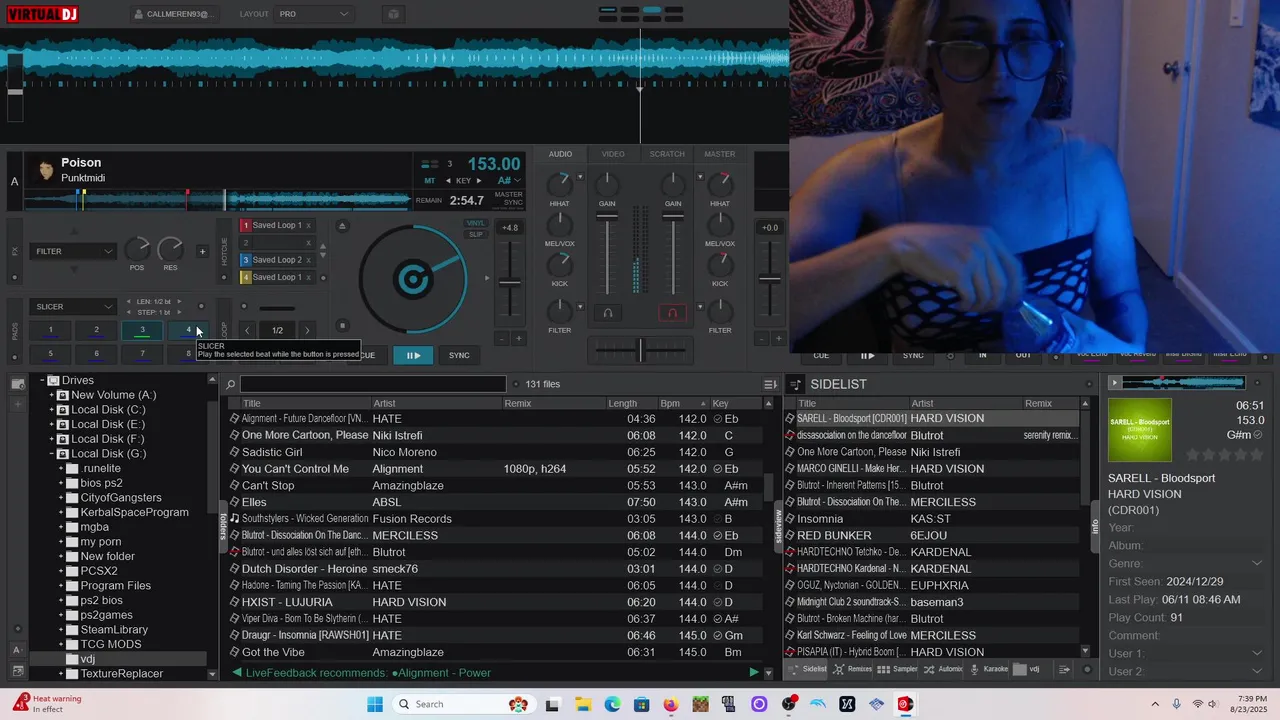Play LiveFeedback recommendation arrow at right
1280x720 pixels.
pyautogui.click(x=754, y=673)
